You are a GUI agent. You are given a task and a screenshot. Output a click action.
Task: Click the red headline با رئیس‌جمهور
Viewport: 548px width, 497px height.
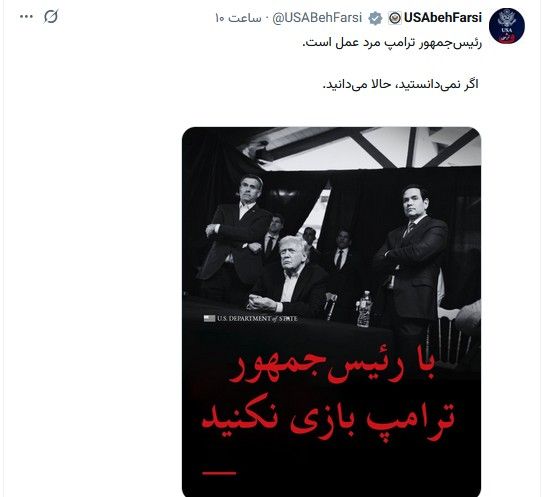pyautogui.click(x=332, y=369)
